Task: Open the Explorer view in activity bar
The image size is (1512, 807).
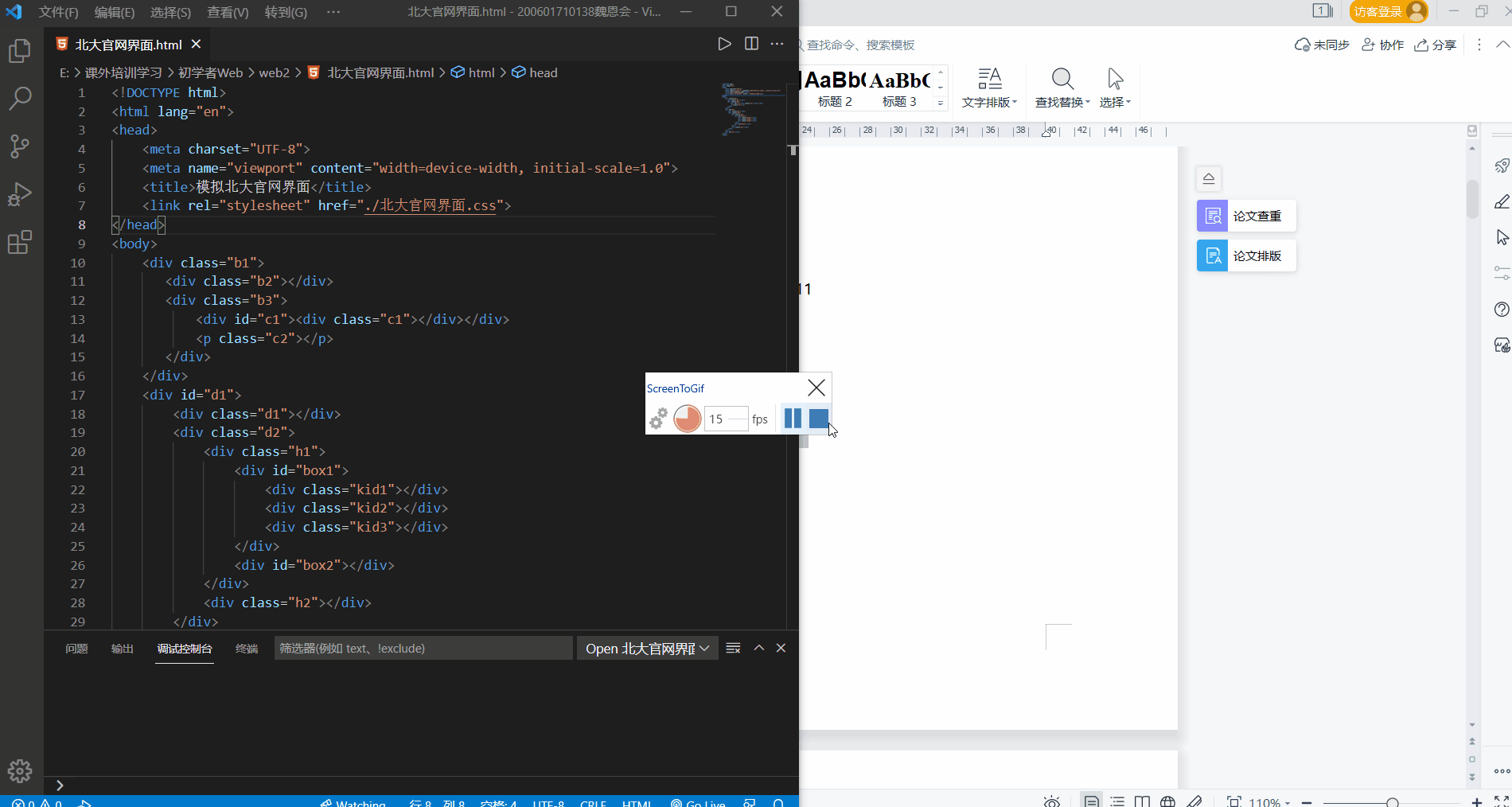Action: (19, 51)
